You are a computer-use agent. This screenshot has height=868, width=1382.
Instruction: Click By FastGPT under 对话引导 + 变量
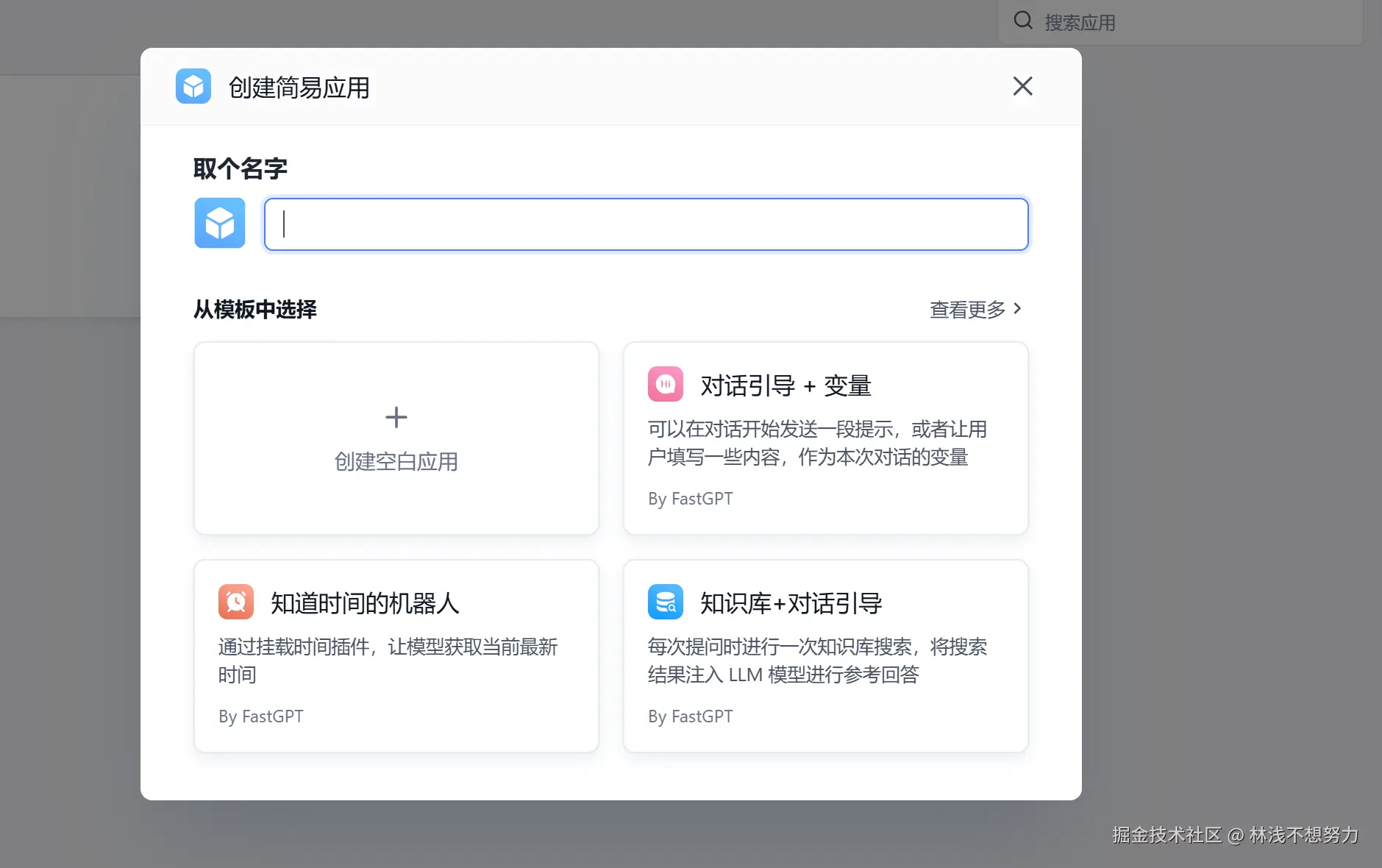click(690, 498)
